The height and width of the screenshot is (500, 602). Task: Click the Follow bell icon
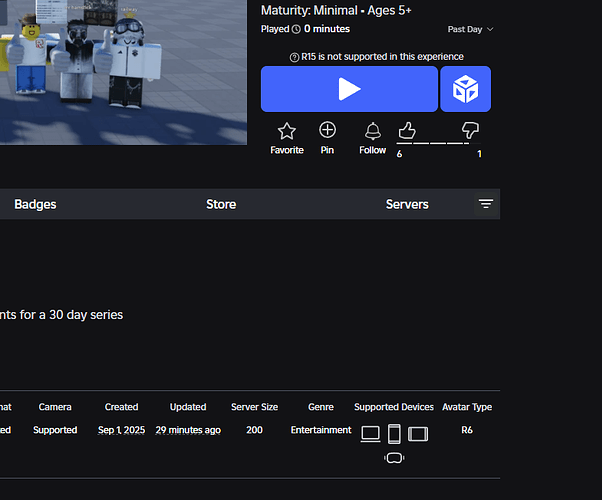(x=373, y=131)
